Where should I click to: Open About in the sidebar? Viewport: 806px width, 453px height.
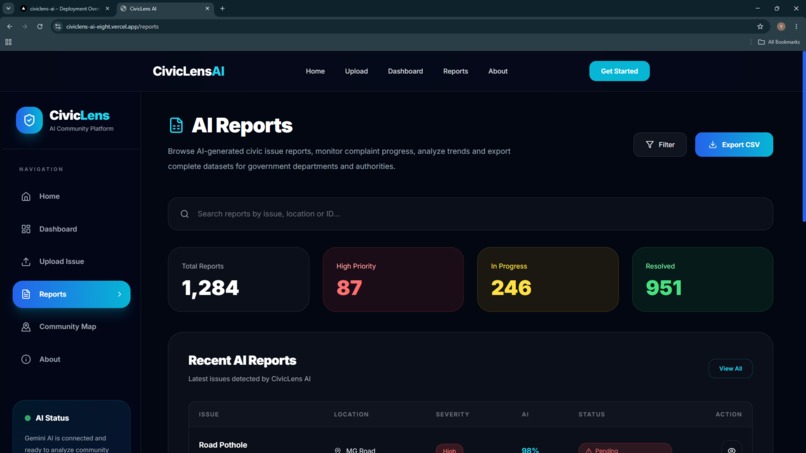[x=71, y=359]
